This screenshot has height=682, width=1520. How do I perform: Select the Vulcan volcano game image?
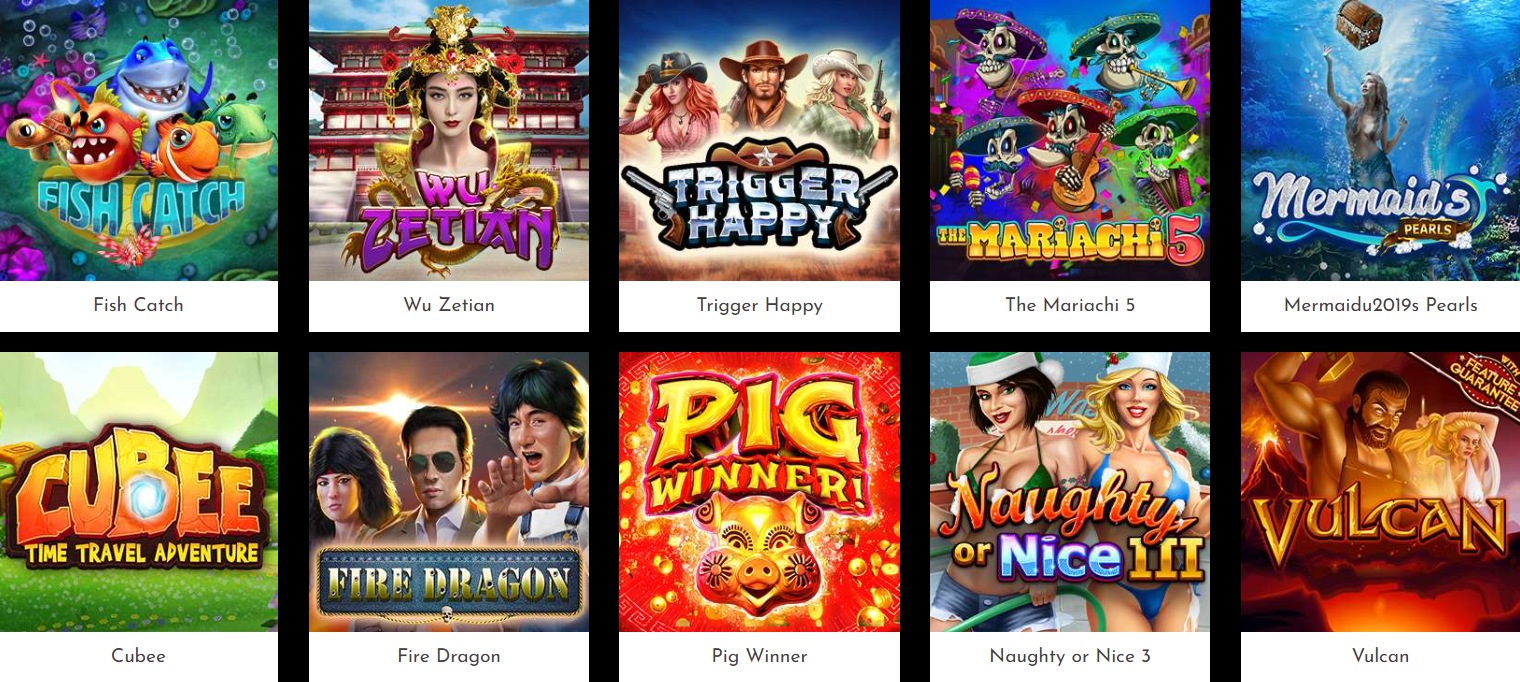coord(1380,492)
